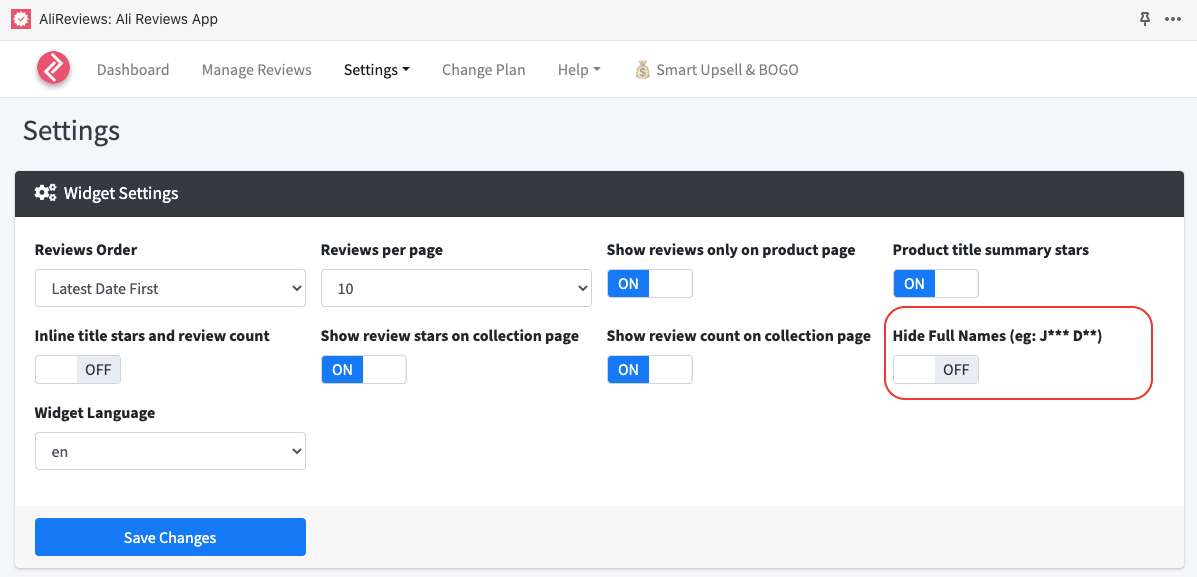Open the three-dot more options menu

(1173, 19)
